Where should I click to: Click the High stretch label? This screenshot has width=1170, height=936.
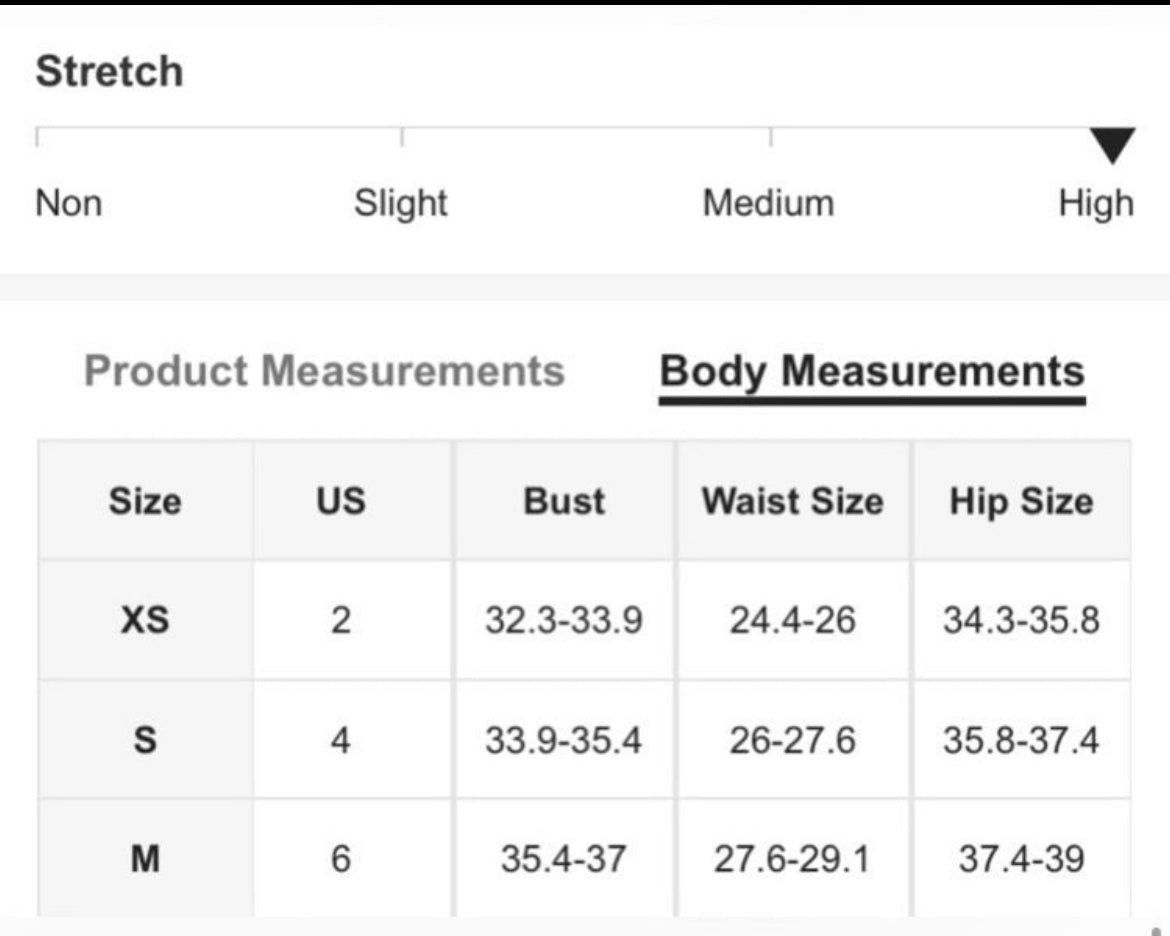point(1096,203)
